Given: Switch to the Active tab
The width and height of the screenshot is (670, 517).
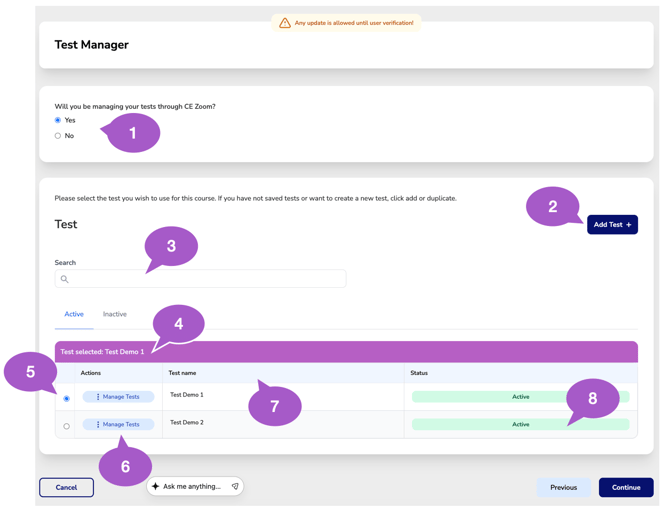Looking at the screenshot, I should [x=74, y=314].
